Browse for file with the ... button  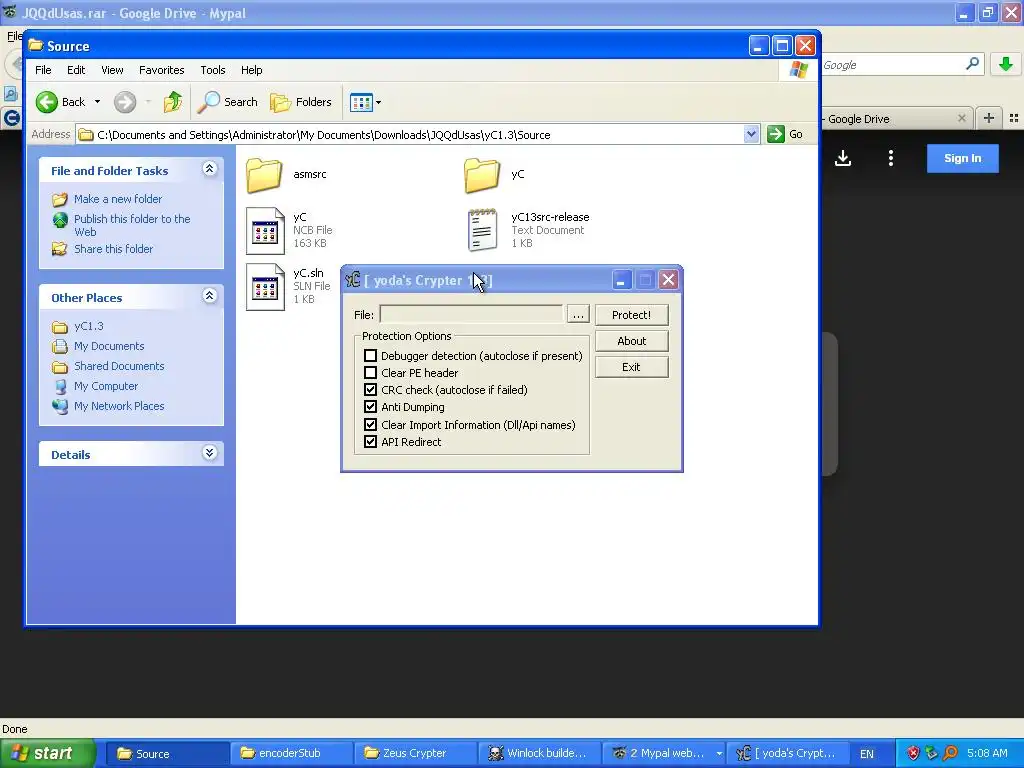tap(578, 315)
